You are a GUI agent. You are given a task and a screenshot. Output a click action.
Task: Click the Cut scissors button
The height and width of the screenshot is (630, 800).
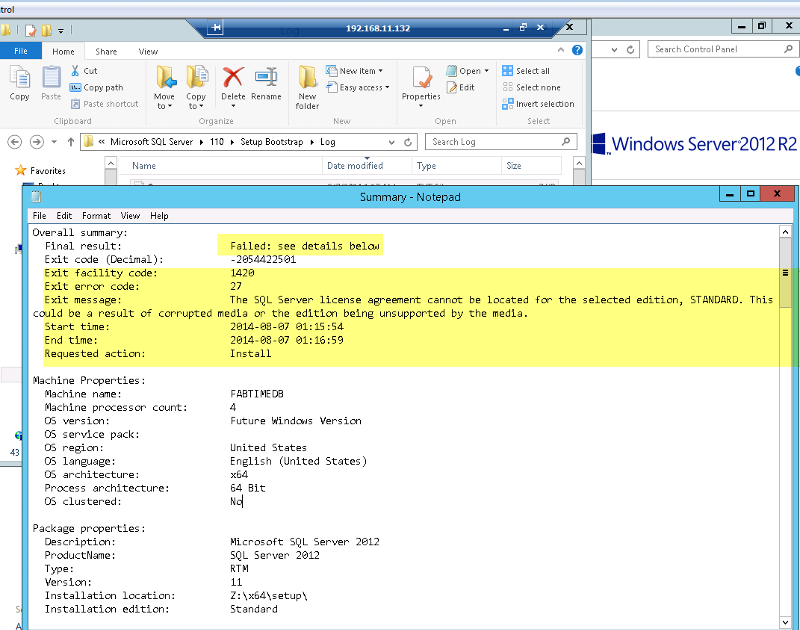coord(84,71)
